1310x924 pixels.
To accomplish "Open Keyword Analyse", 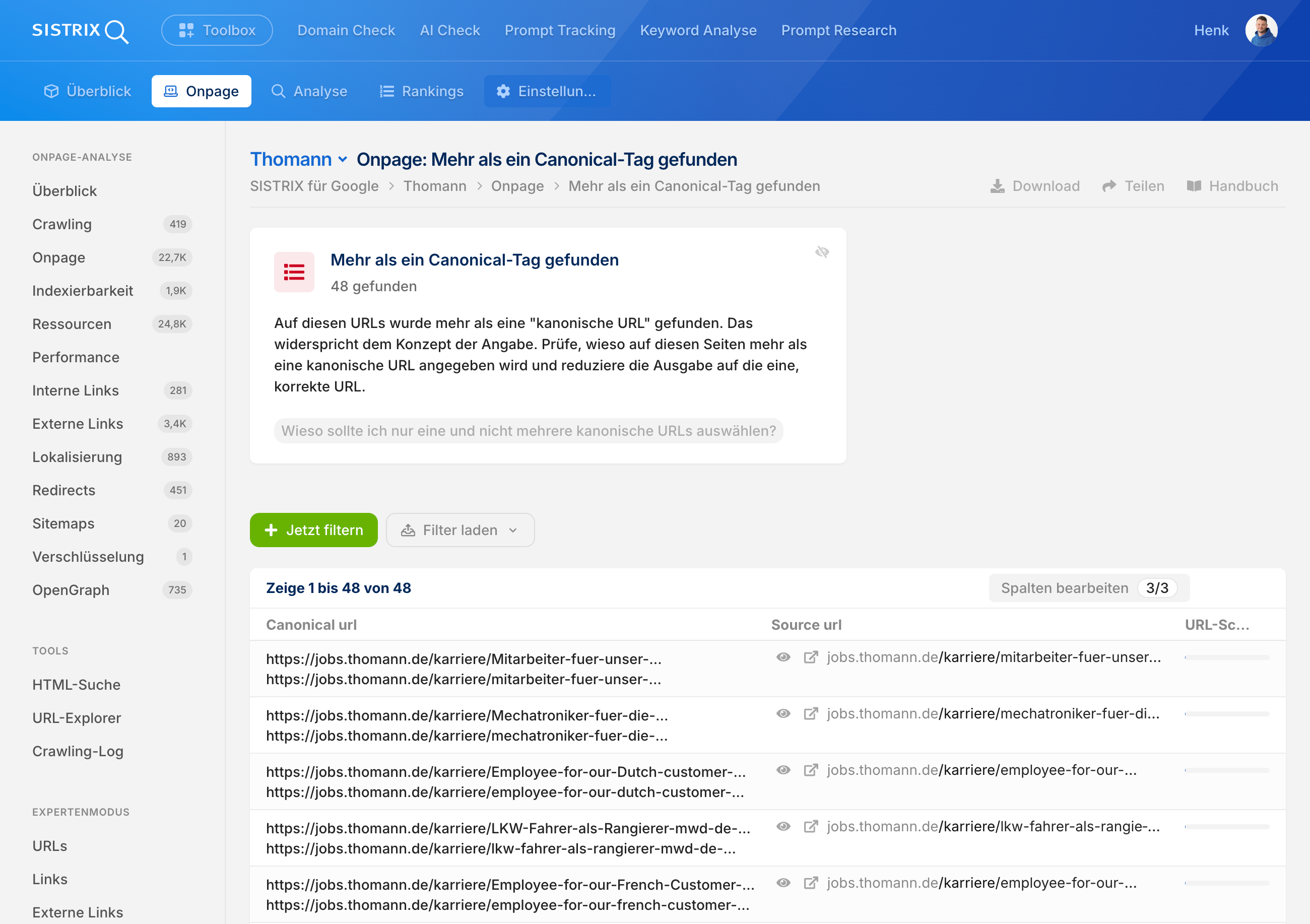I will click(x=698, y=30).
